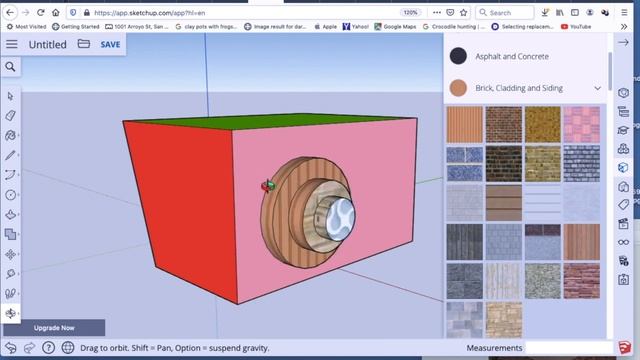
Task: Select the tan horizontal cladding material
Action: [504, 203]
